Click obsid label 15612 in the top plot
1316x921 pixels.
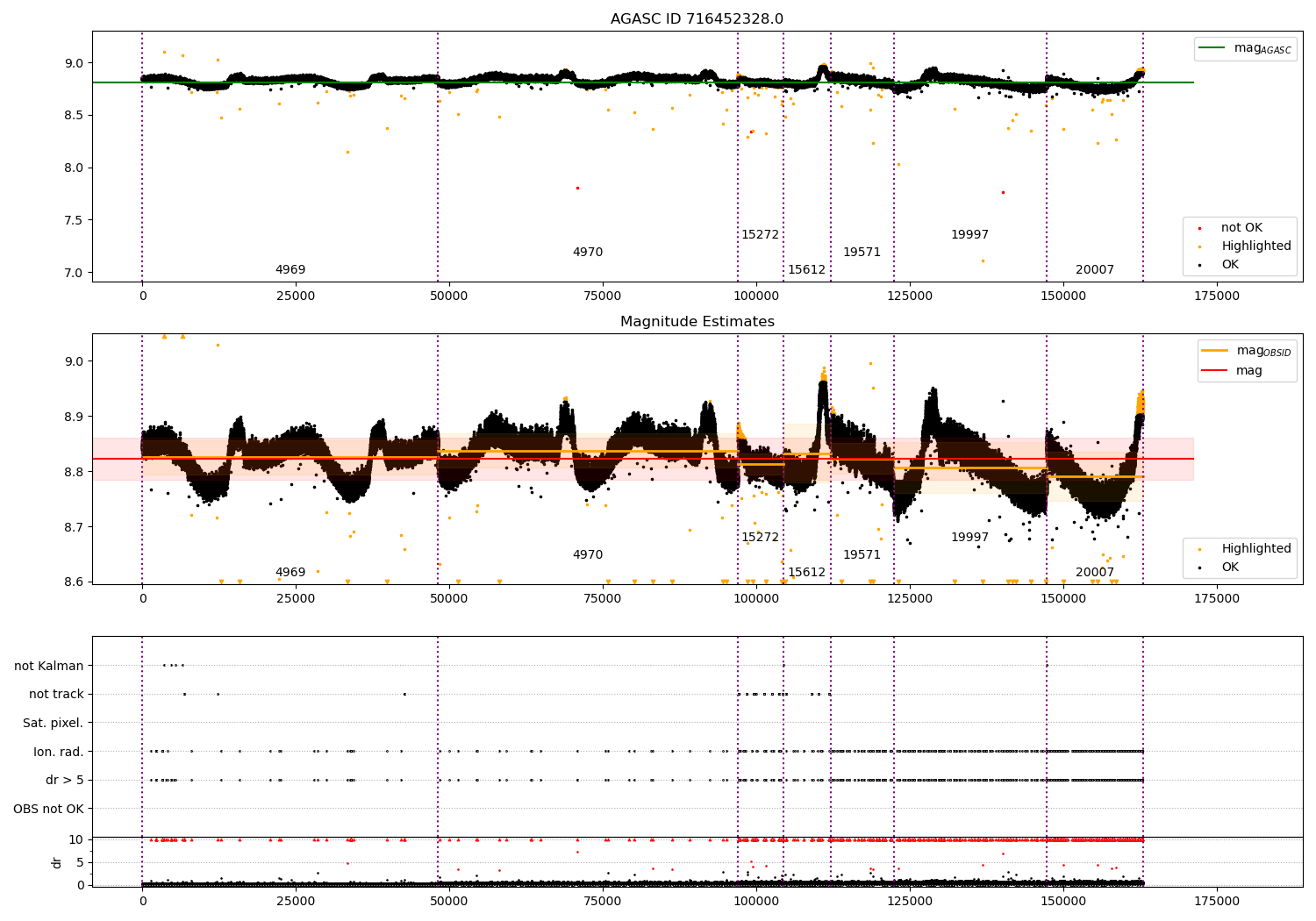(806, 270)
